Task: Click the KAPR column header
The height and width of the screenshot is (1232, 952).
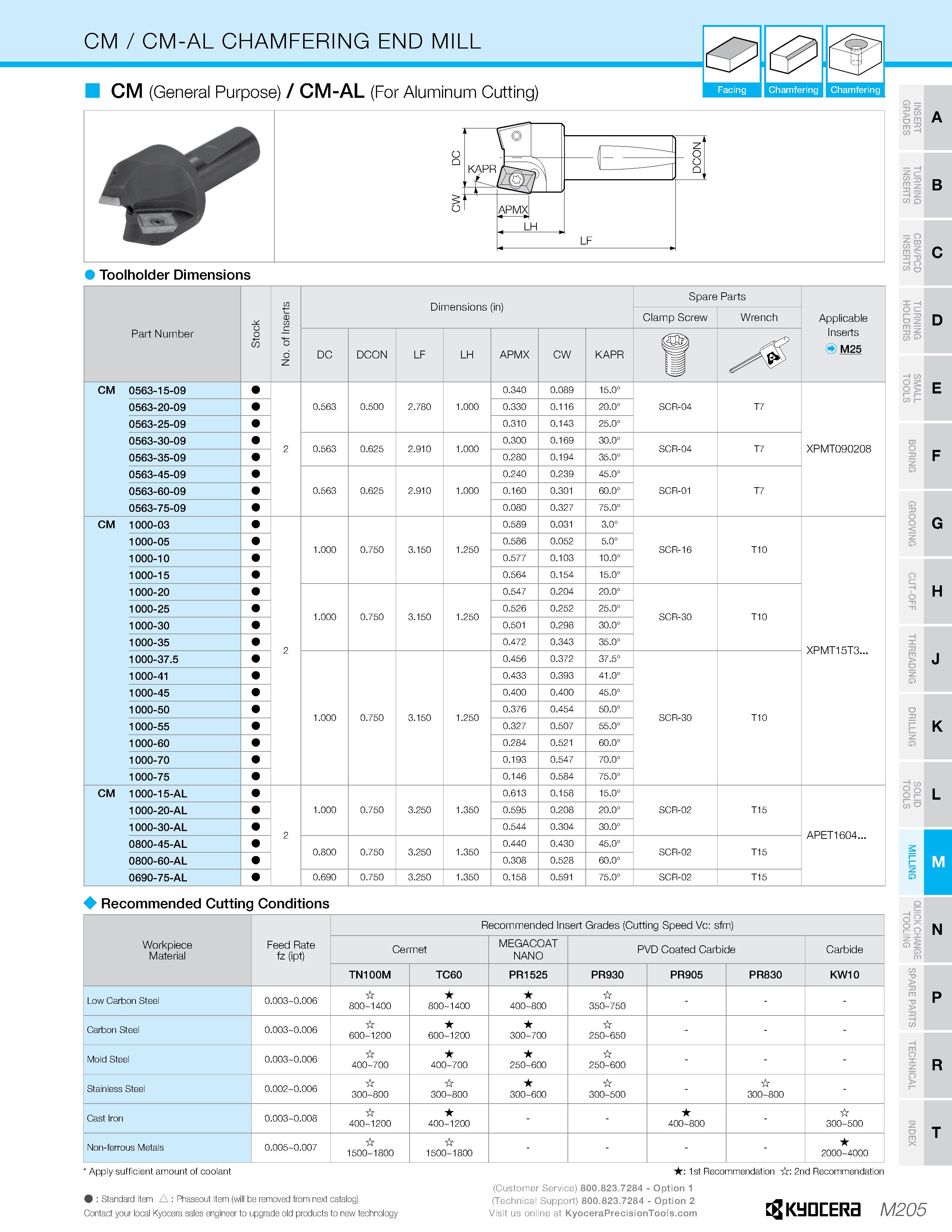Action: click(x=609, y=355)
